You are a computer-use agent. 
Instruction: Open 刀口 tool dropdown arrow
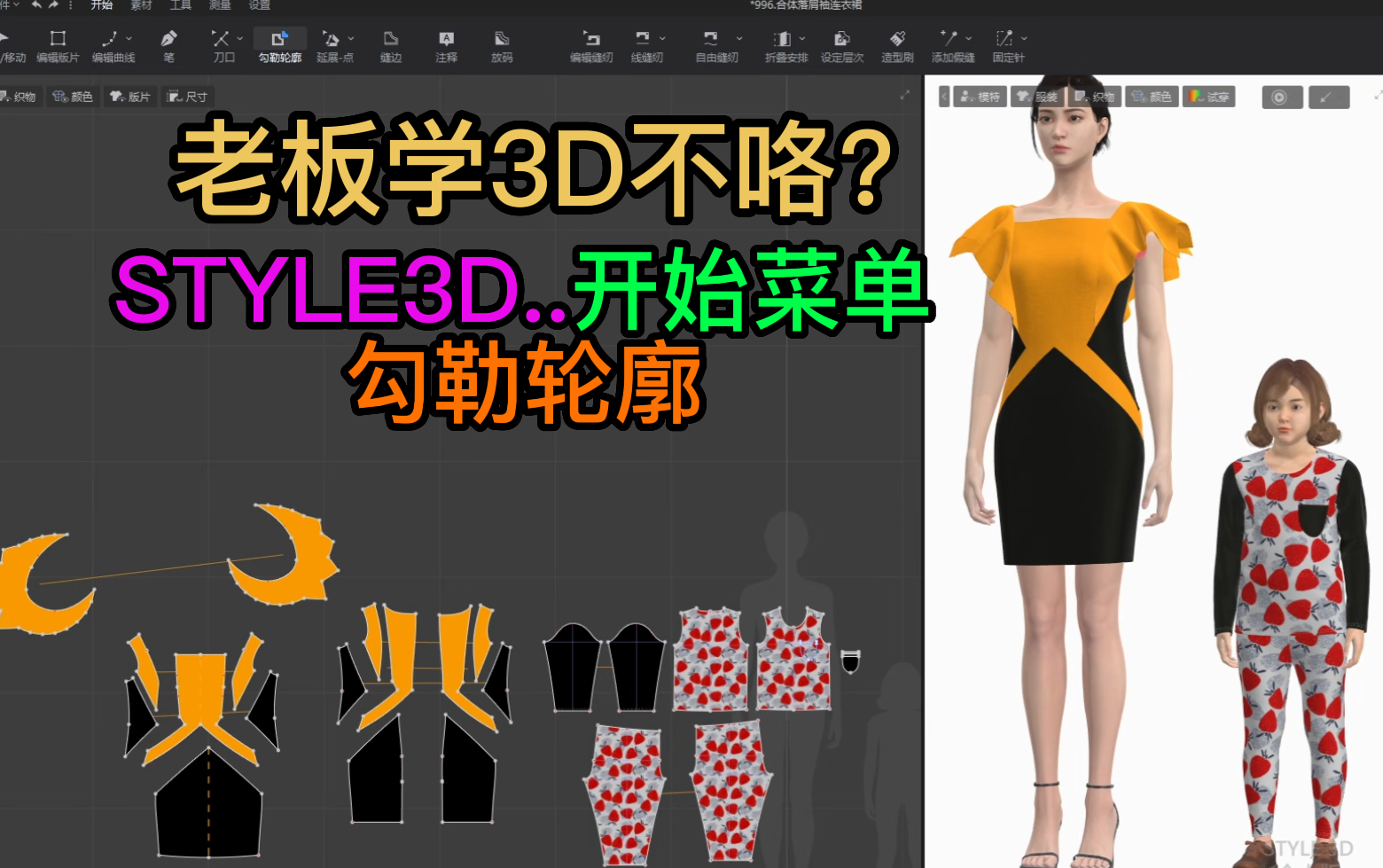coord(240,38)
